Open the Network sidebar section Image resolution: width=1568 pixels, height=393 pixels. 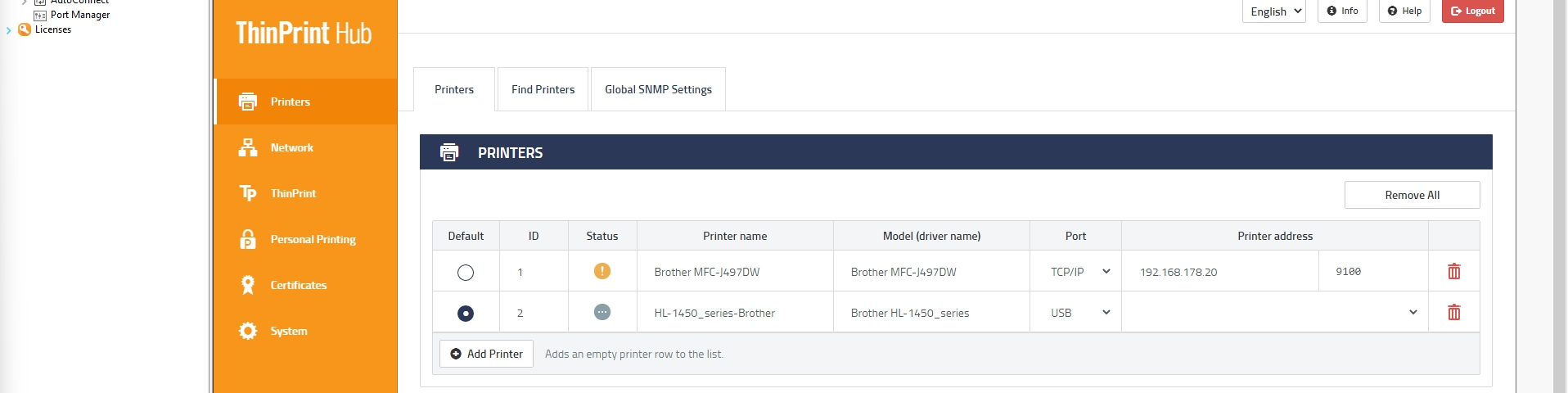(x=291, y=147)
